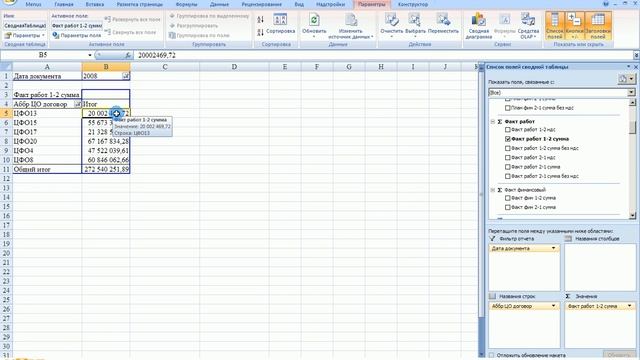Open Excel help icon in title bar
Image resolution: width=640 pixels, height=360 pixels.
pos(606,4)
